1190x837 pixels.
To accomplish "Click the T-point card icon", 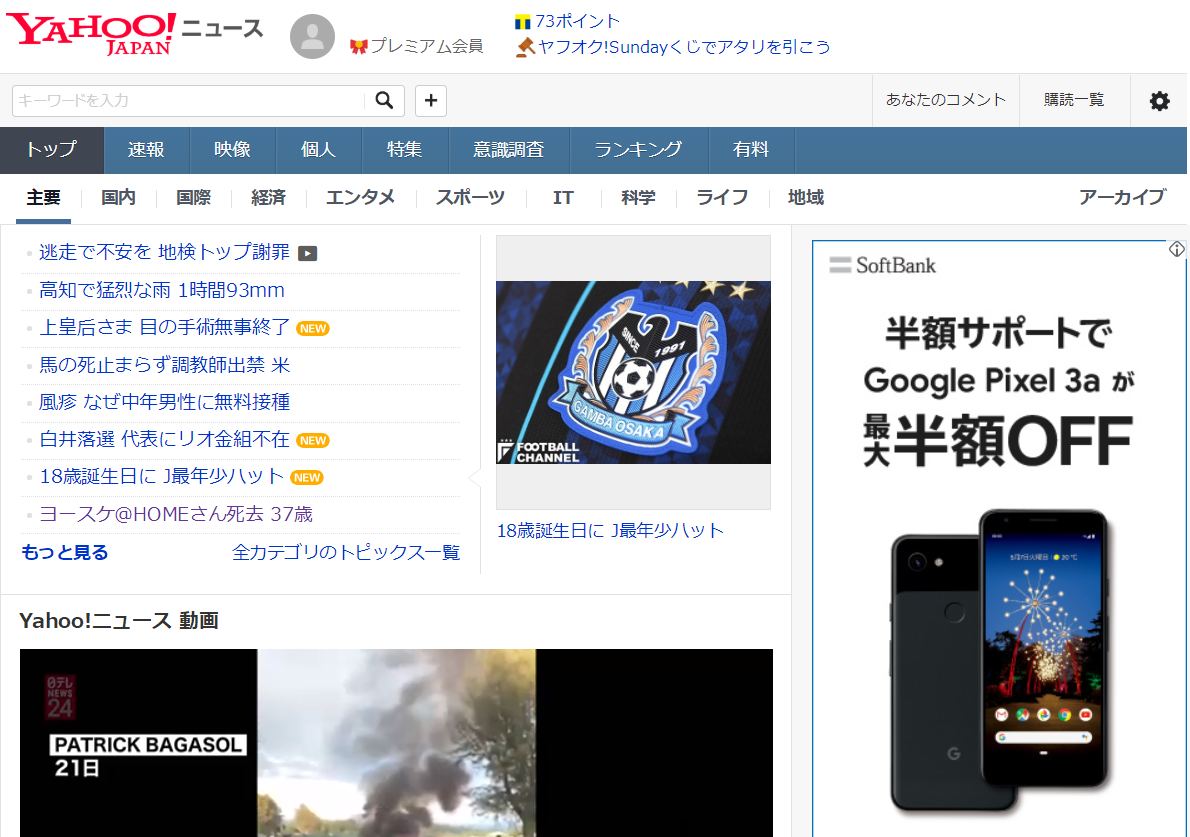I will [x=522, y=21].
